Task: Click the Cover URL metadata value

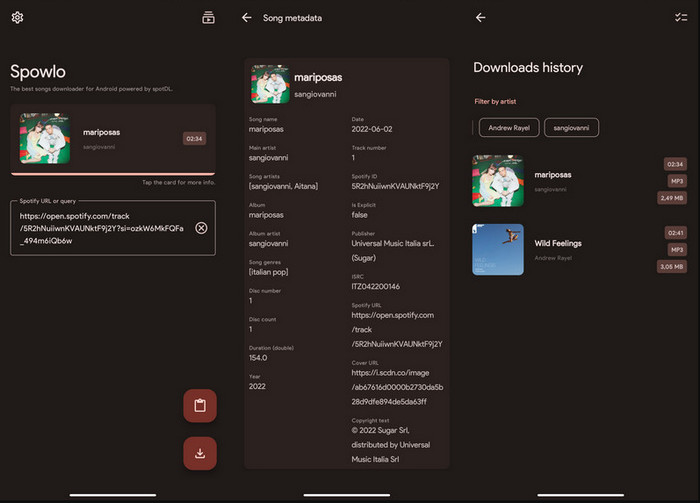Action: 397,386
